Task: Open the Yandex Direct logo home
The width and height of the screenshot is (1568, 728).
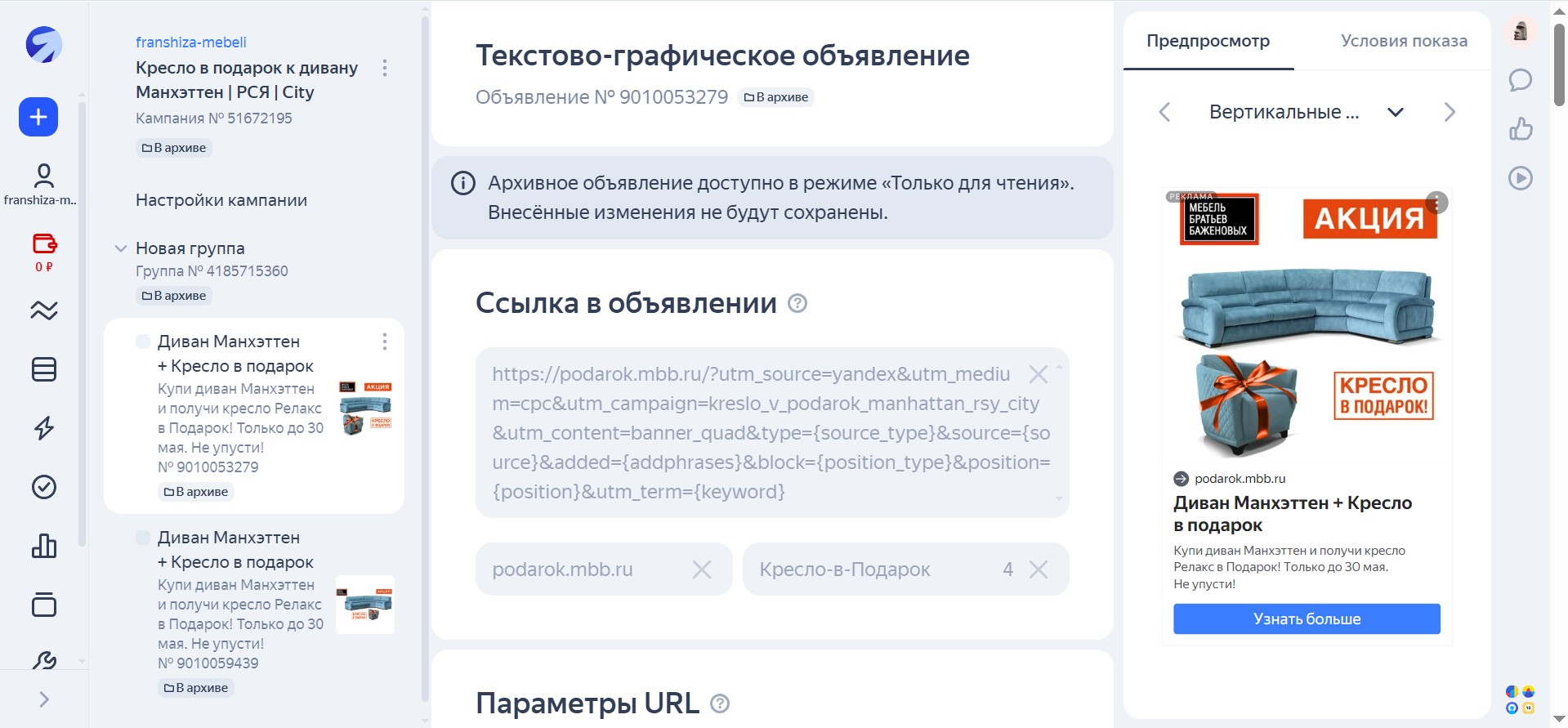Action: click(43, 44)
